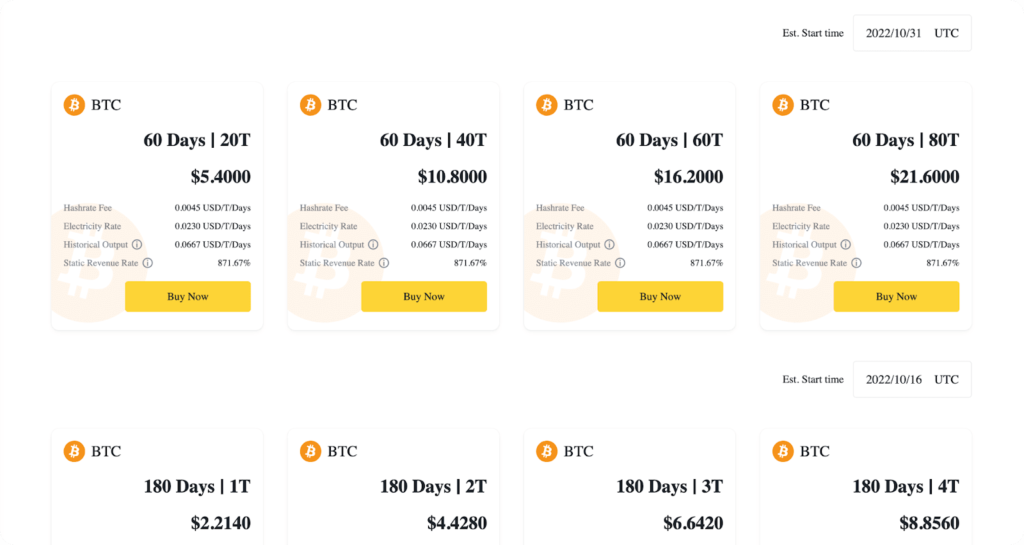Image resolution: width=1024 pixels, height=545 pixels.
Task: Show Historical Output info on 40T card
Action: point(373,245)
